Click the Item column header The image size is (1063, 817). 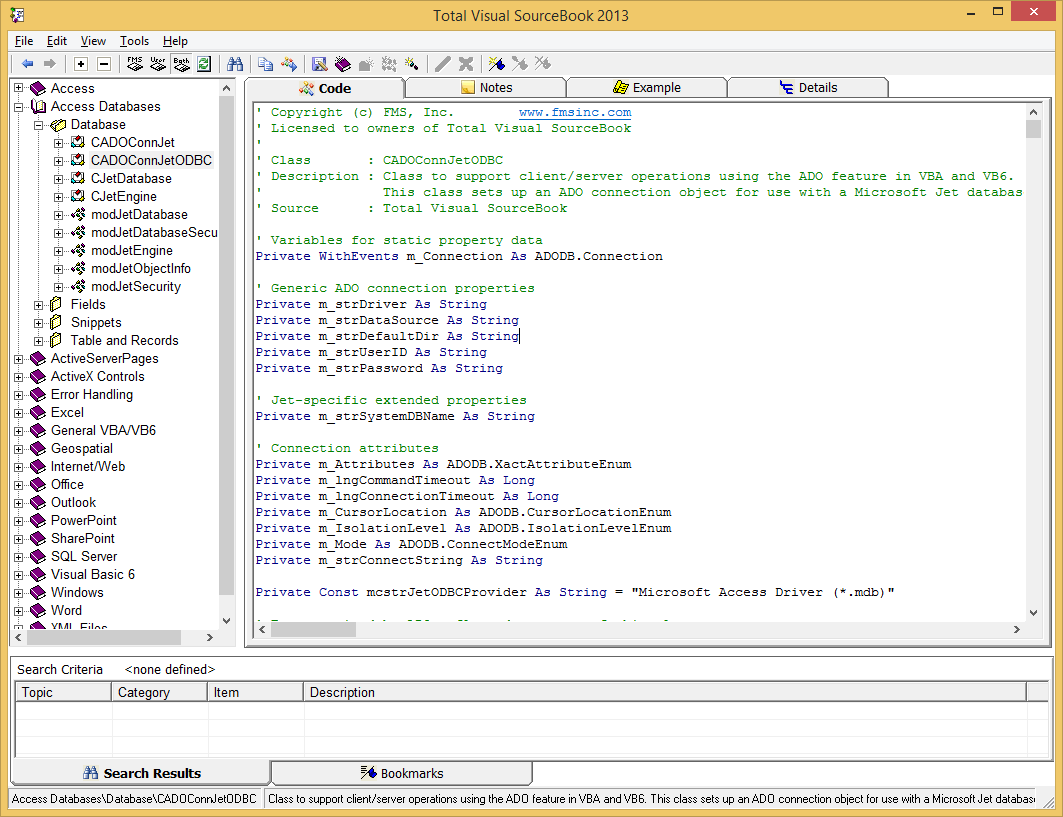[x=256, y=692]
